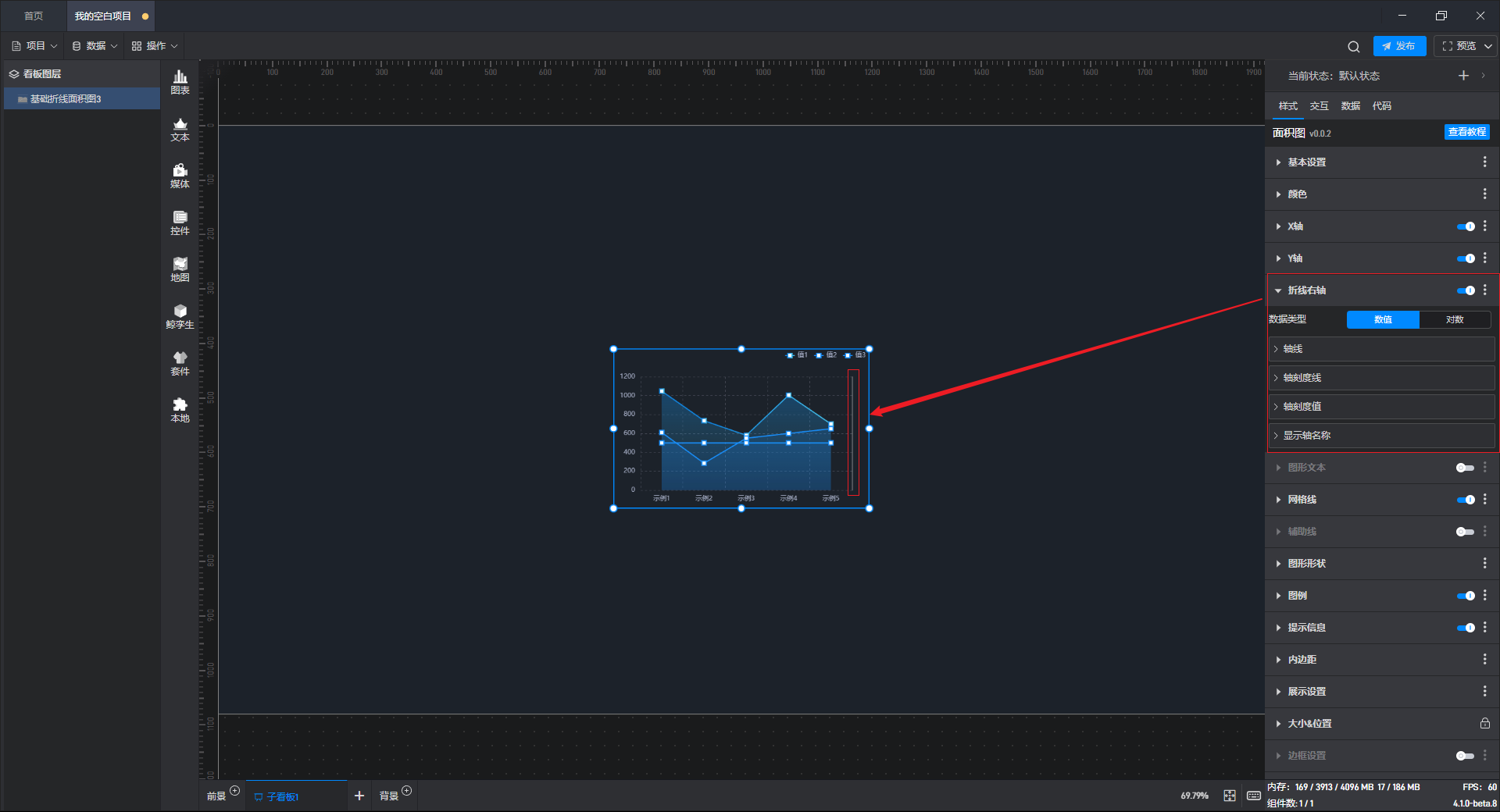Expand the 轴线 sub-section

(x=1382, y=349)
